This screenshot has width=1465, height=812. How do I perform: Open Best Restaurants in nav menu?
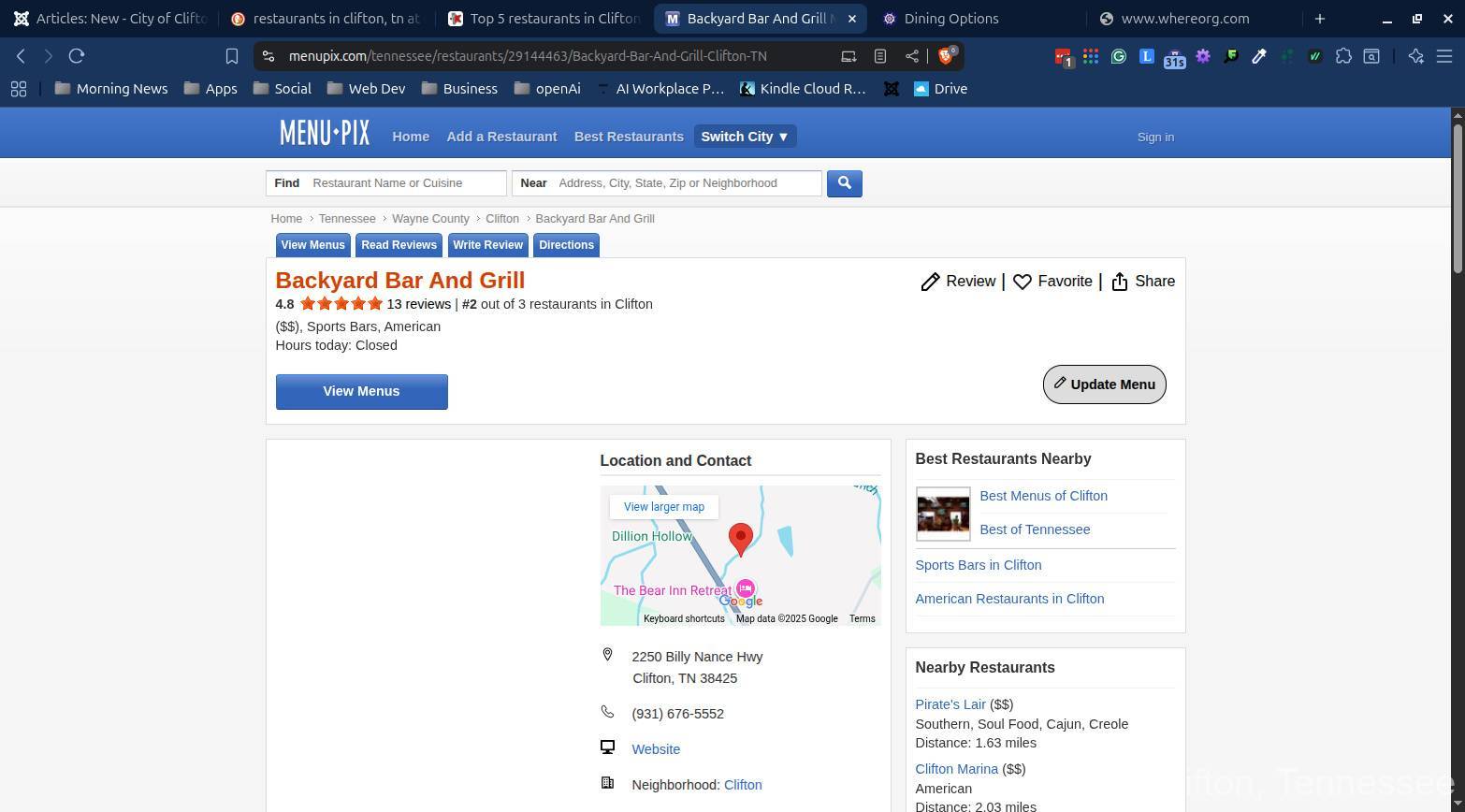tap(629, 137)
